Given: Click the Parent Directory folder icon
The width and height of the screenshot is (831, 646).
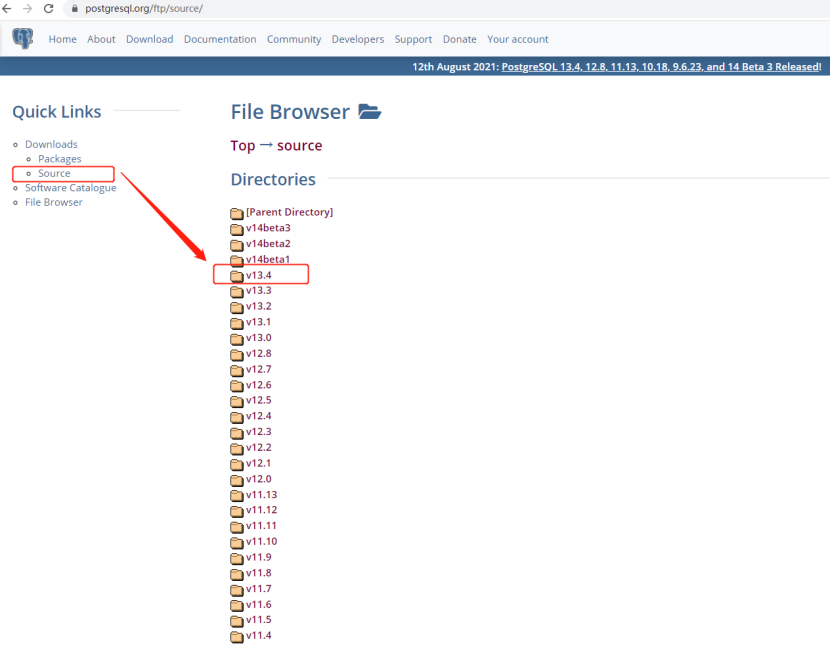Looking at the screenshot, I should 237,213.
